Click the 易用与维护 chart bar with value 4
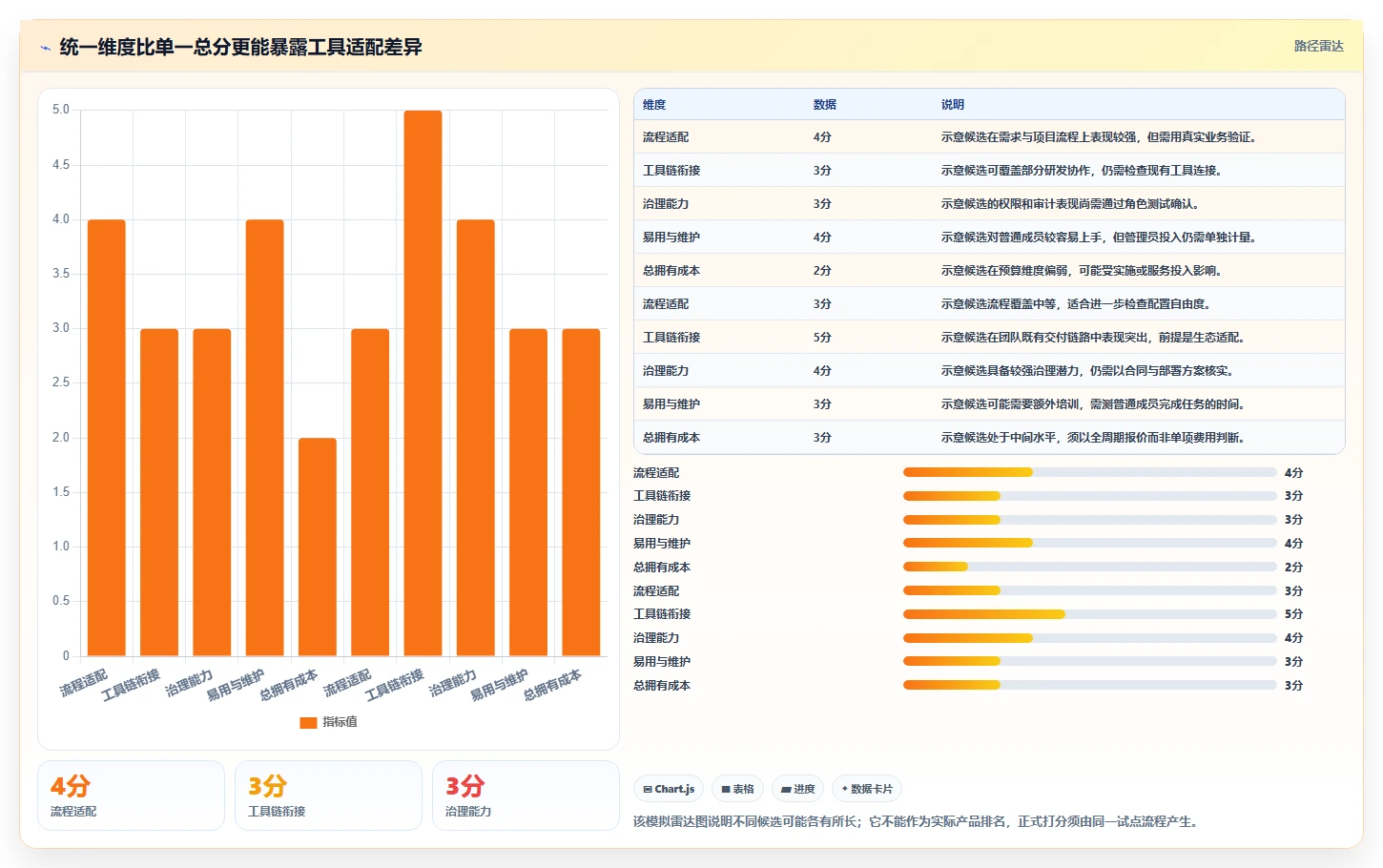This screenshot has height=868, width=1383. (265, 438)
